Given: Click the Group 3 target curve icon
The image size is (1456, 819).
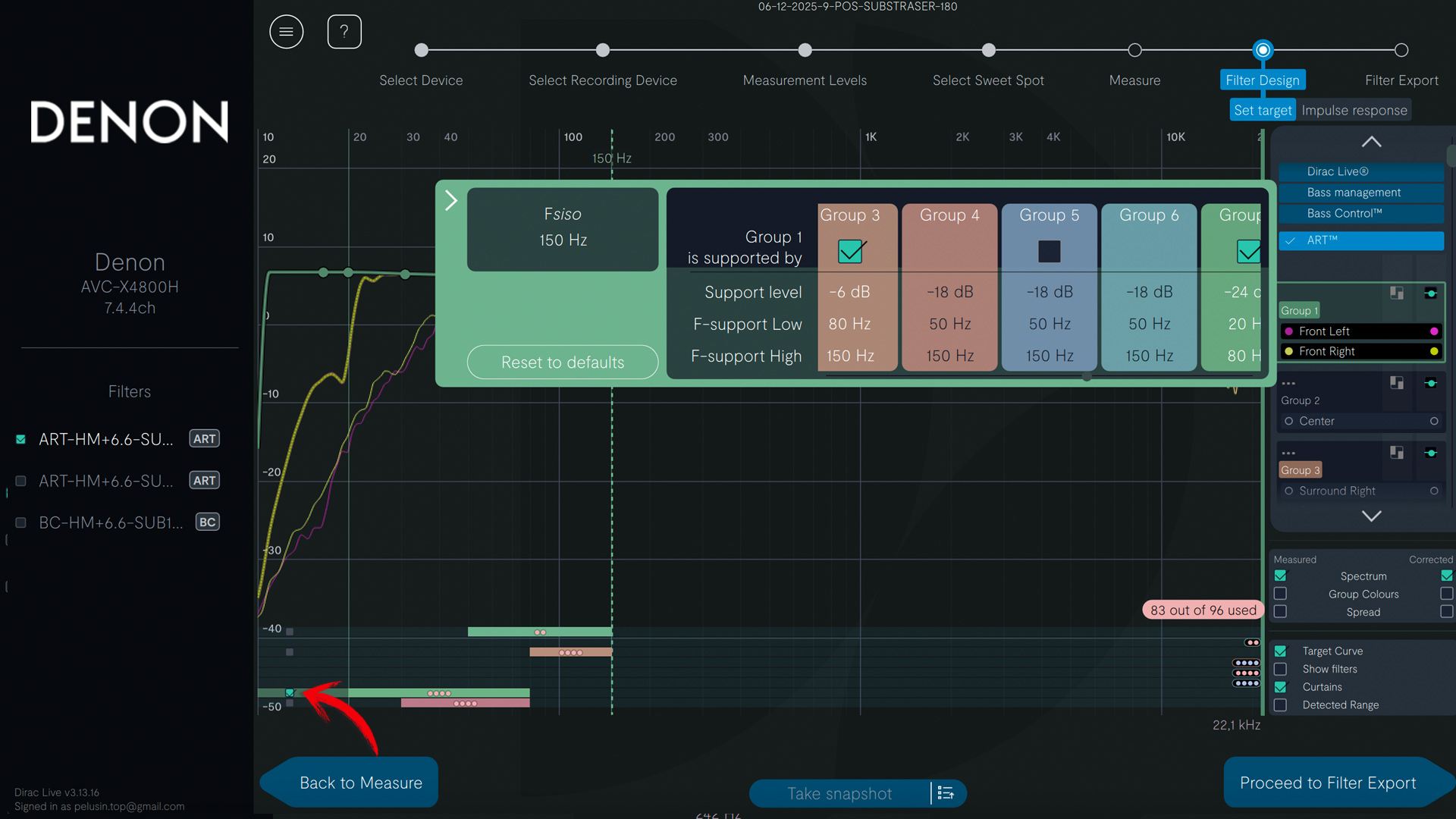Looking at the screenshot, I should pos(1396,453).
